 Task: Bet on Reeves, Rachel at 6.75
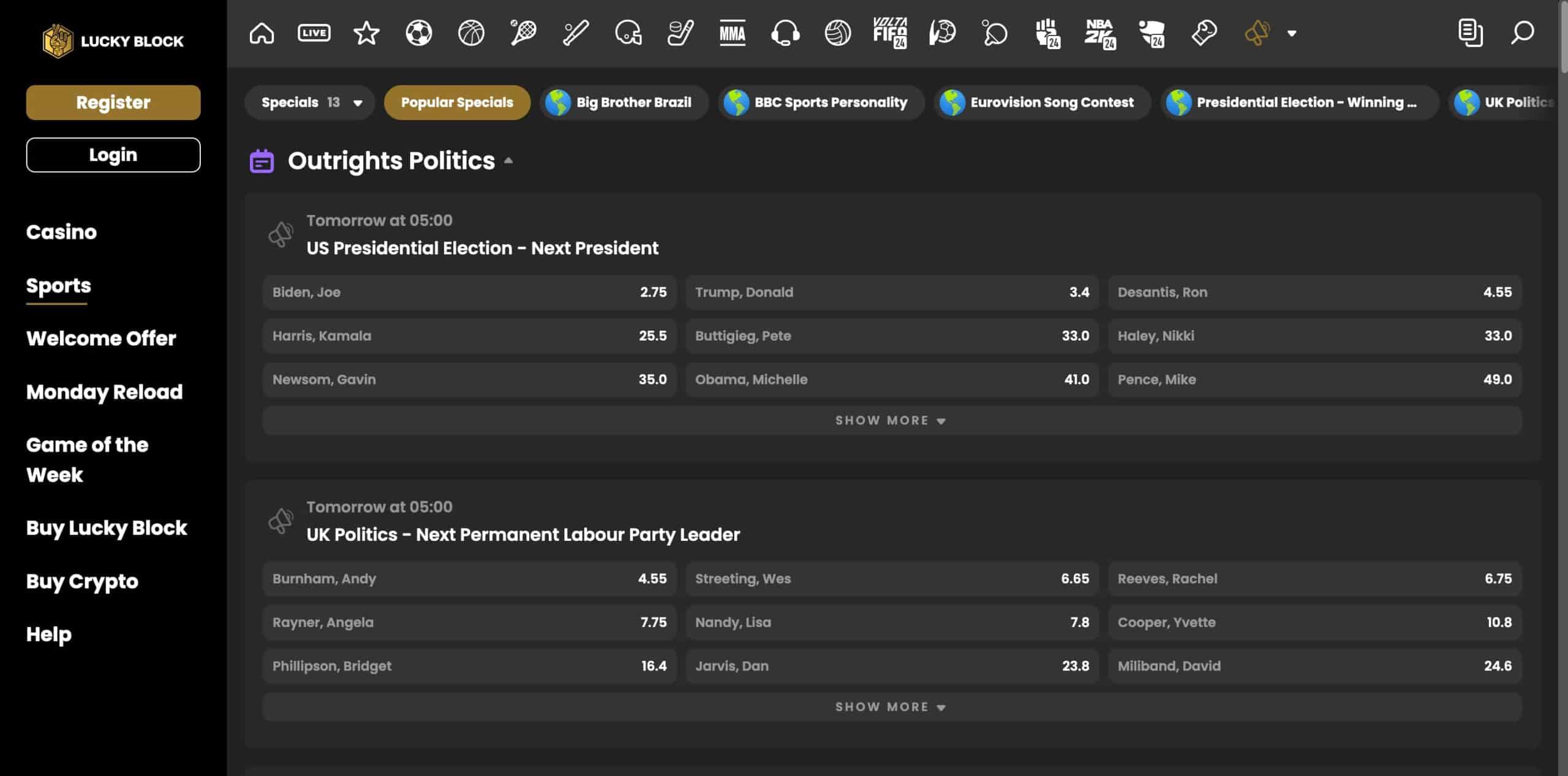pos(1315,579)
